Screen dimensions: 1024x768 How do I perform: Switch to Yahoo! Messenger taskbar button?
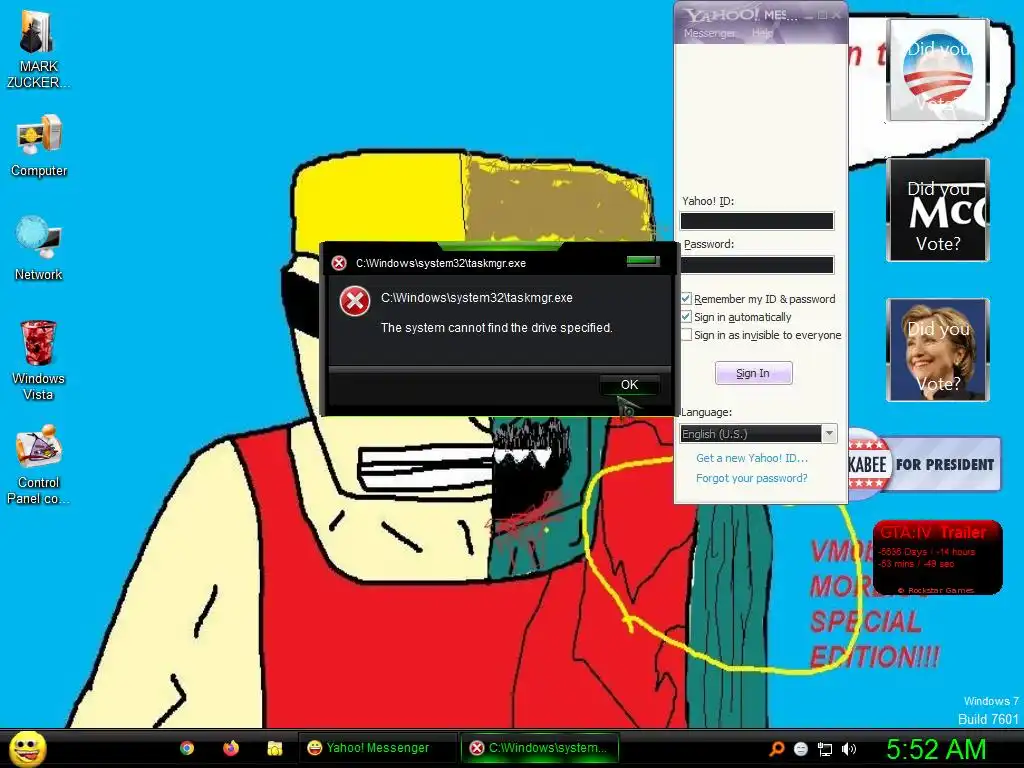[377, 748]
